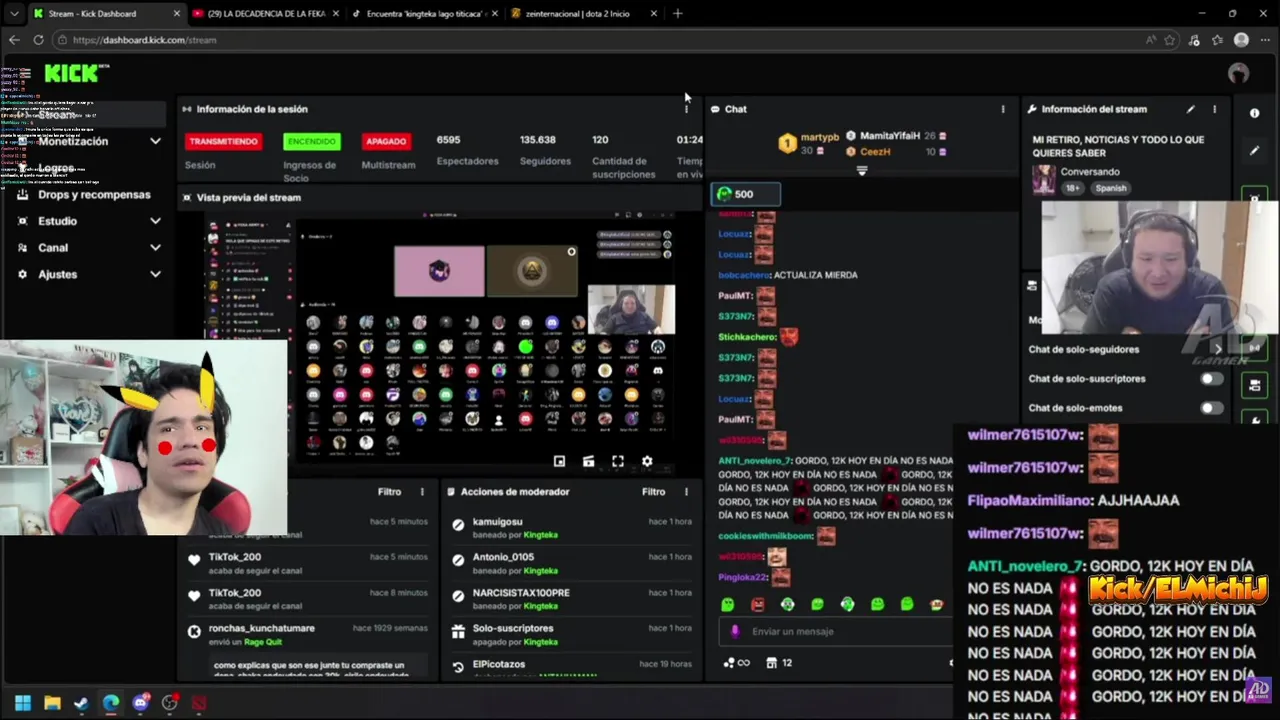
Task: Open Windows Start menu
Action: (x=23, y=703)
